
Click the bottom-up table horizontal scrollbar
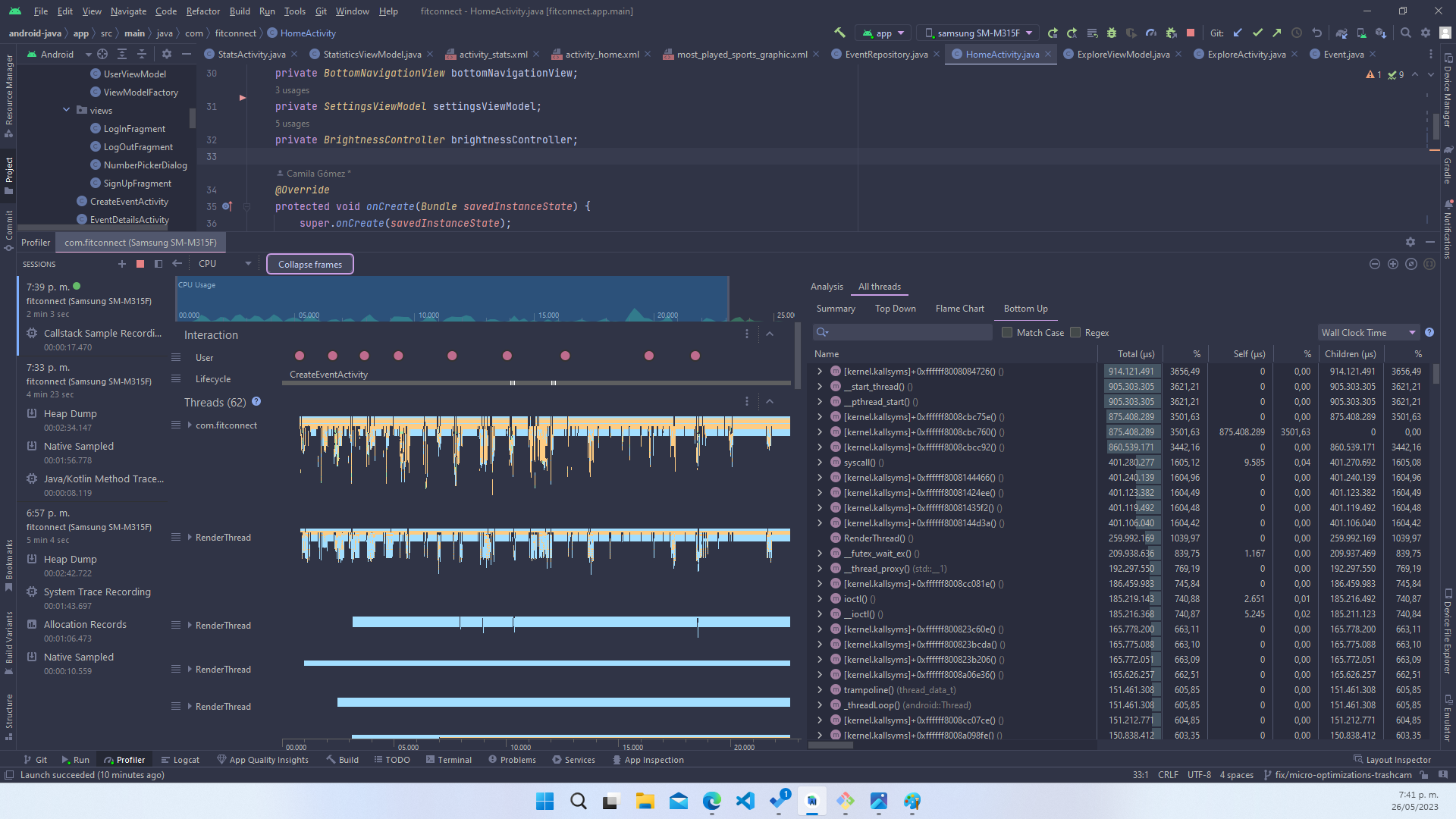830,745
